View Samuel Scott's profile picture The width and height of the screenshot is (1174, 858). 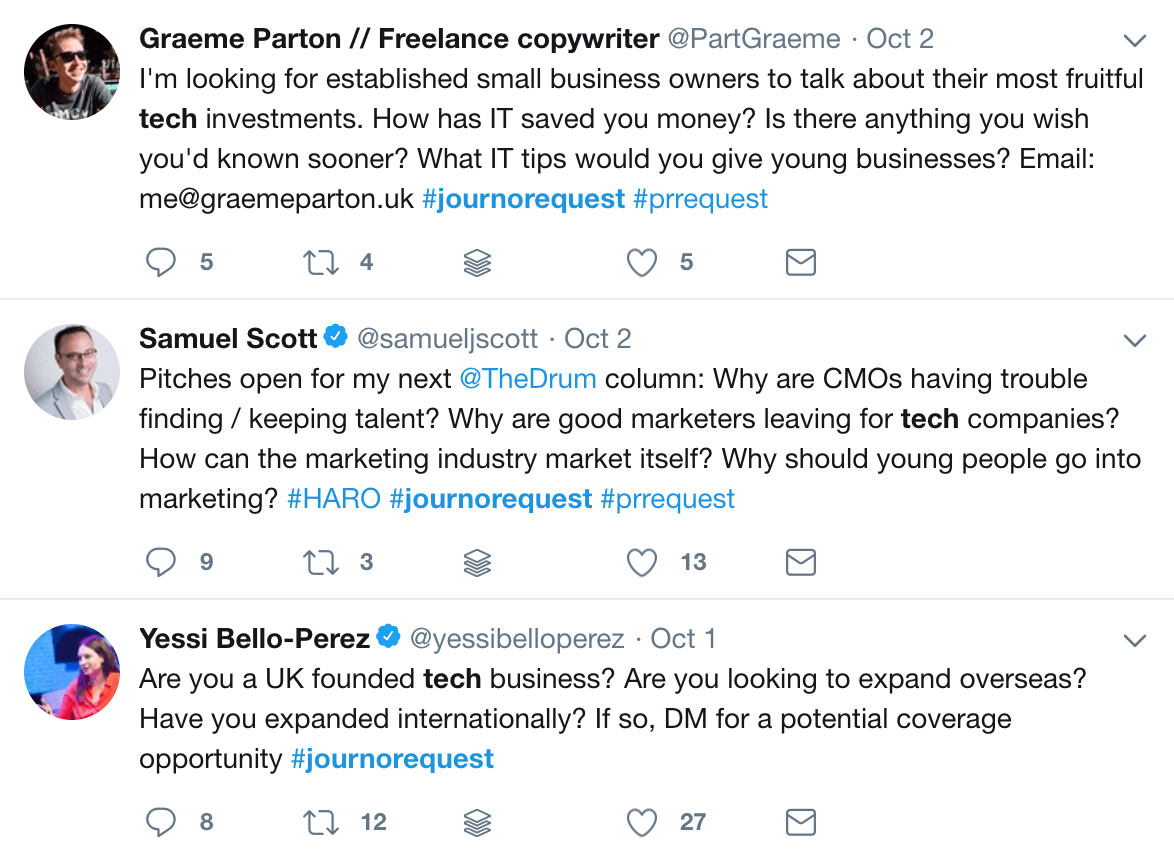click(71, 371)
